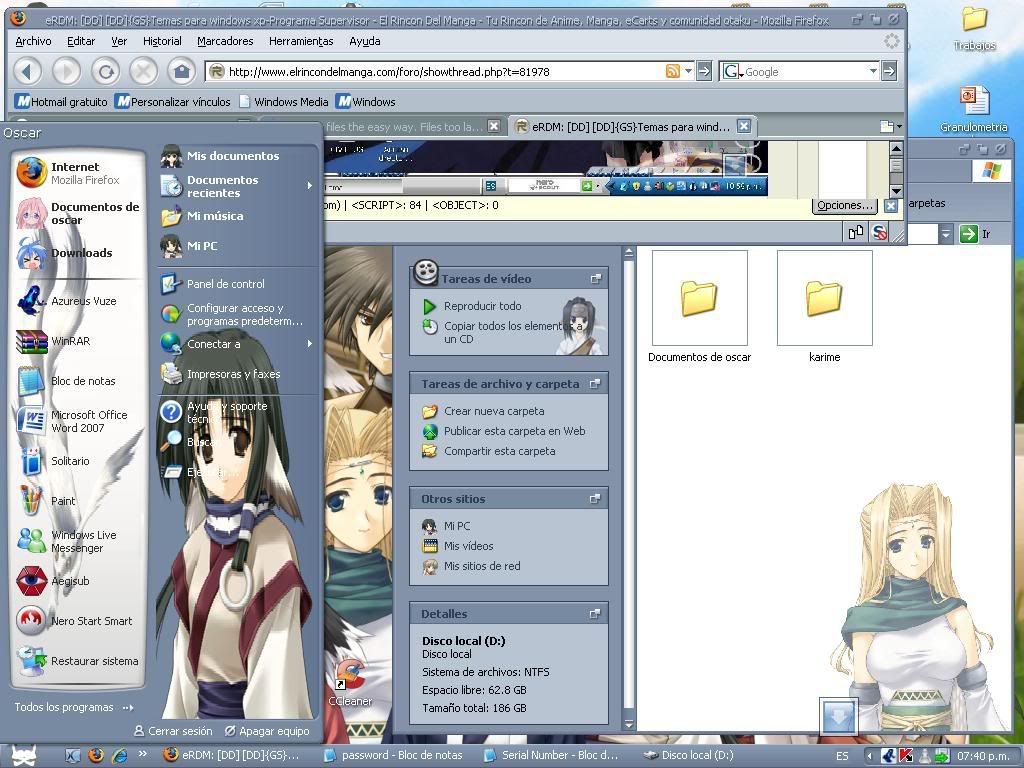
Task: Expand Todos los programas
Action: tap(74, 707)
